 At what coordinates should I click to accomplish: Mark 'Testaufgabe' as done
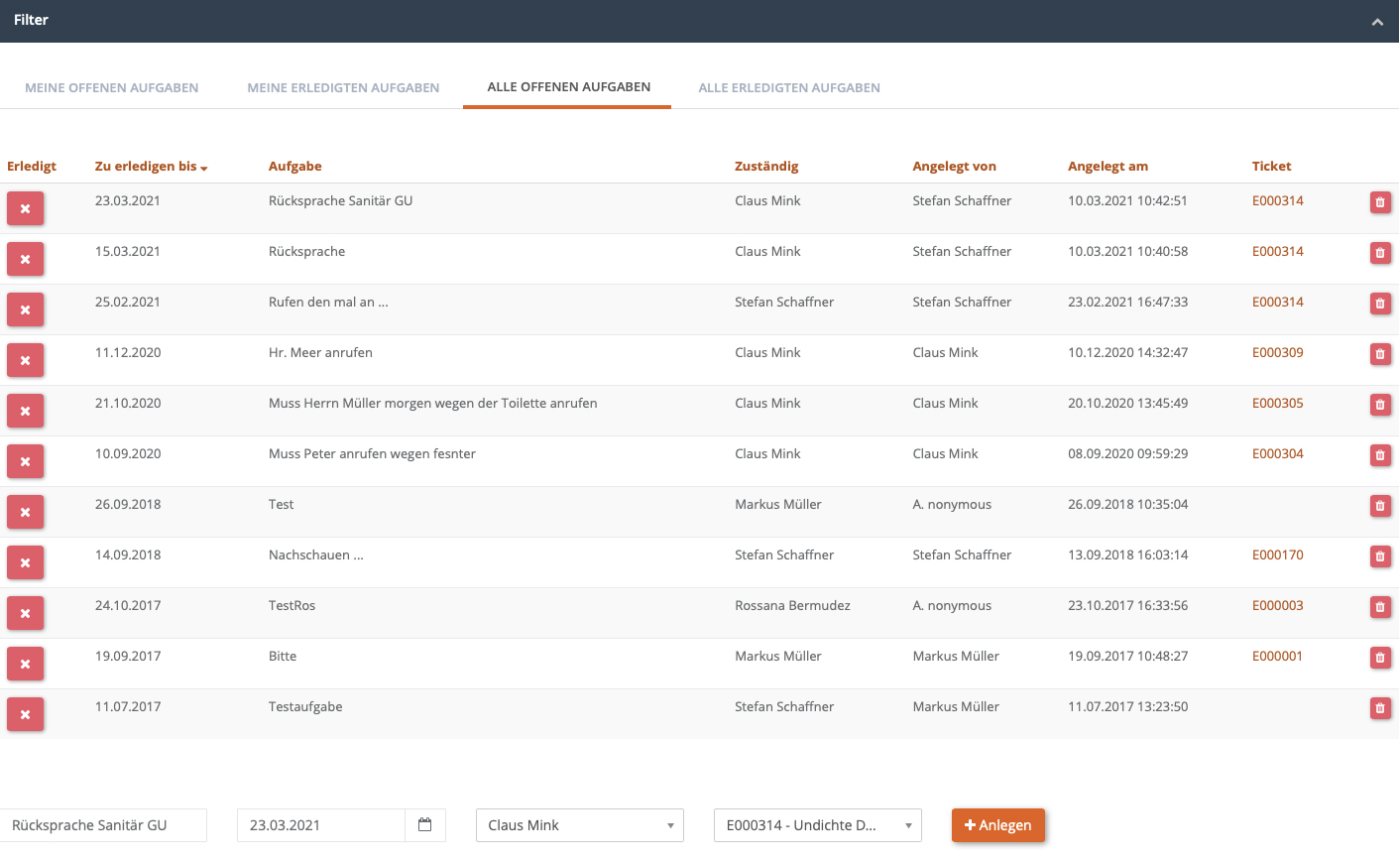point(26,715)
